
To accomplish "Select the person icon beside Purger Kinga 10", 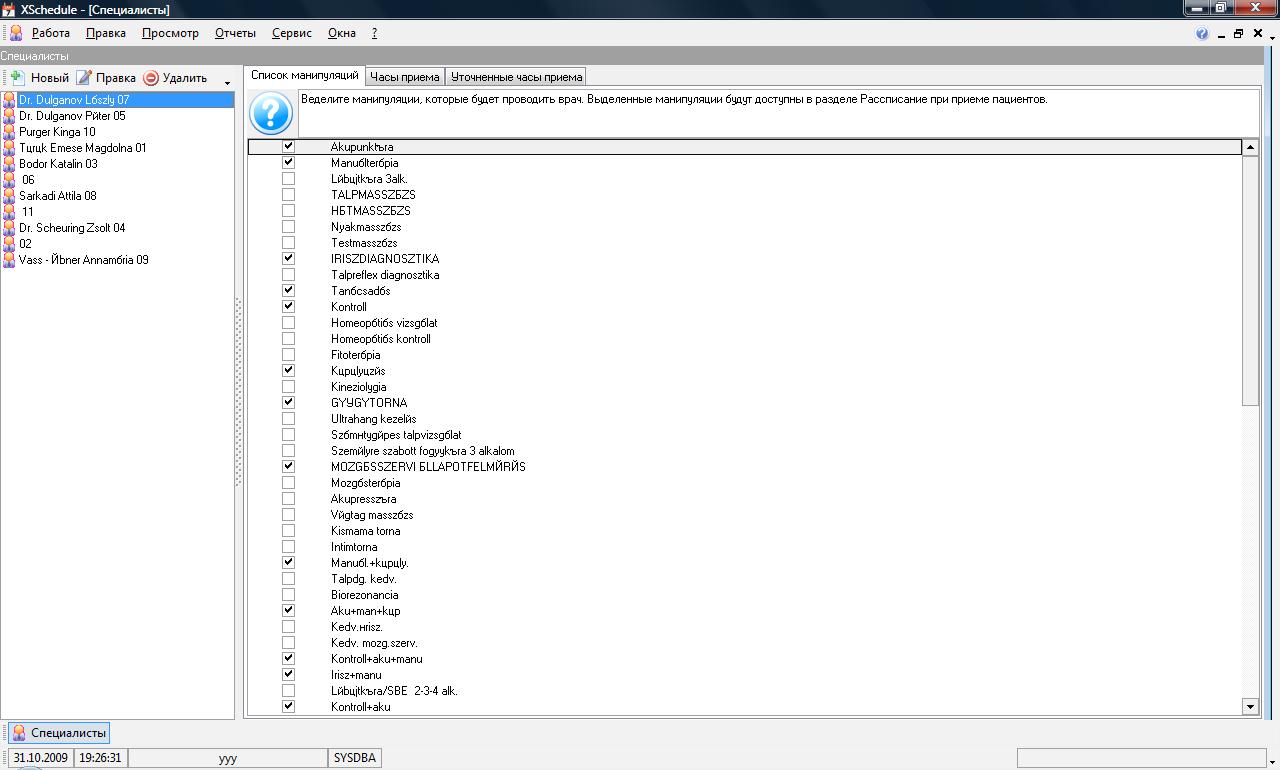I will (9, 132).
